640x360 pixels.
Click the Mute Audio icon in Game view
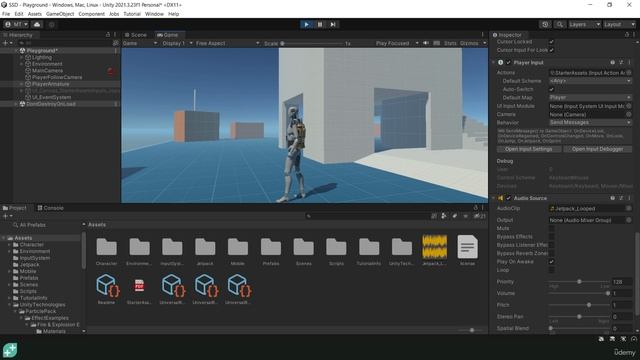[426, 43]
